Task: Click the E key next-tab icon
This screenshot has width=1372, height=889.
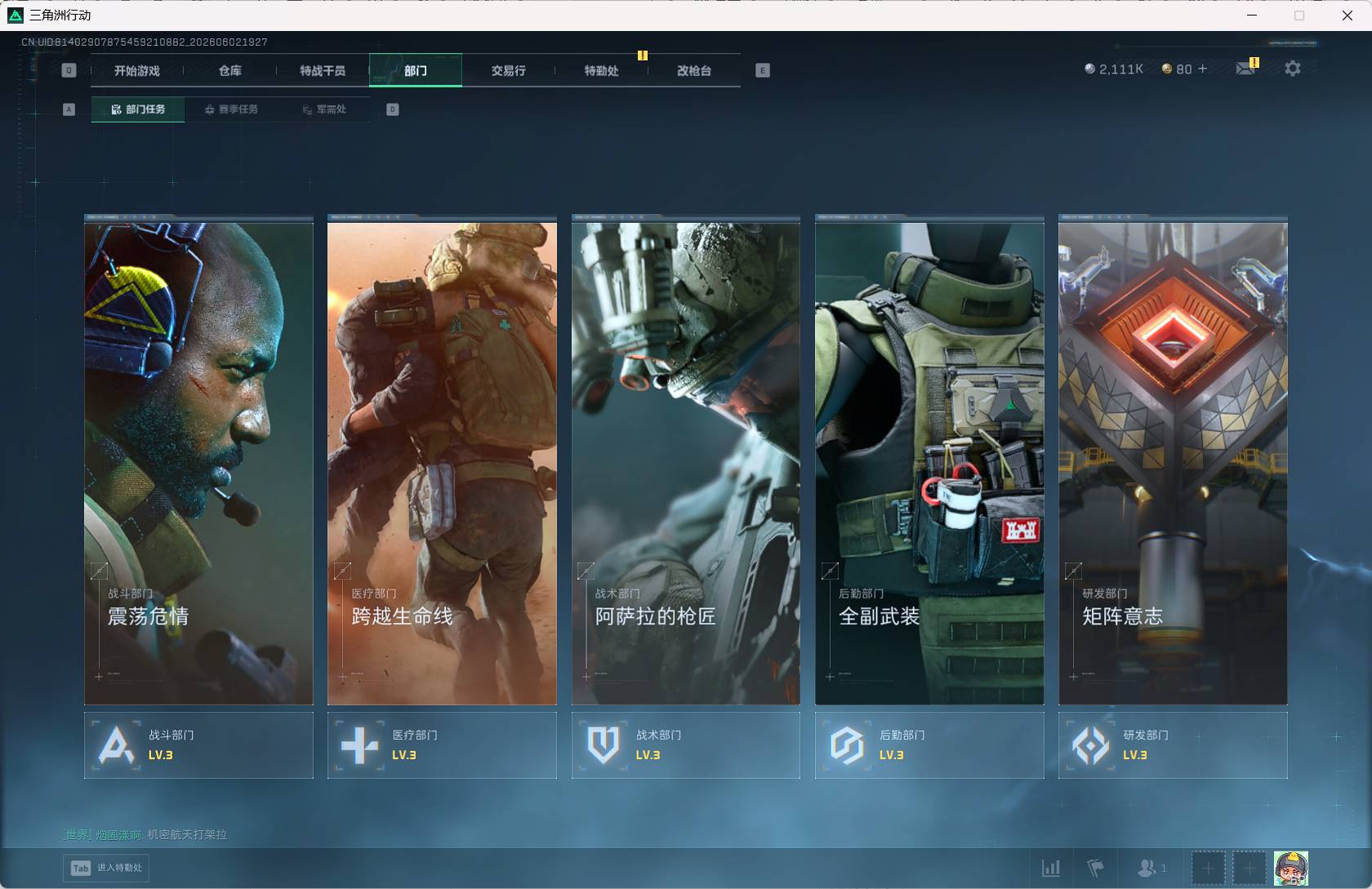Action: pos(762,70)
